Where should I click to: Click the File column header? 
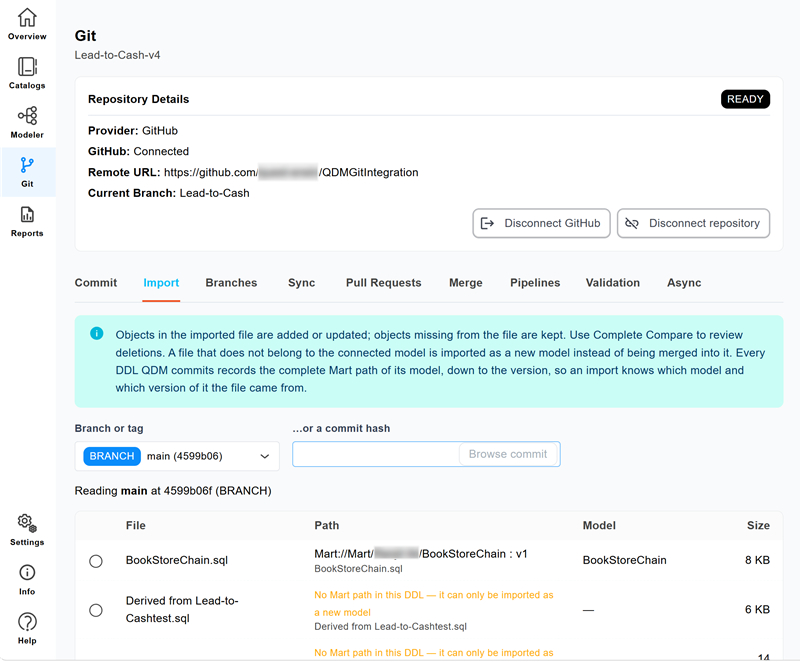pyautogui.click(x=136, y=525)
